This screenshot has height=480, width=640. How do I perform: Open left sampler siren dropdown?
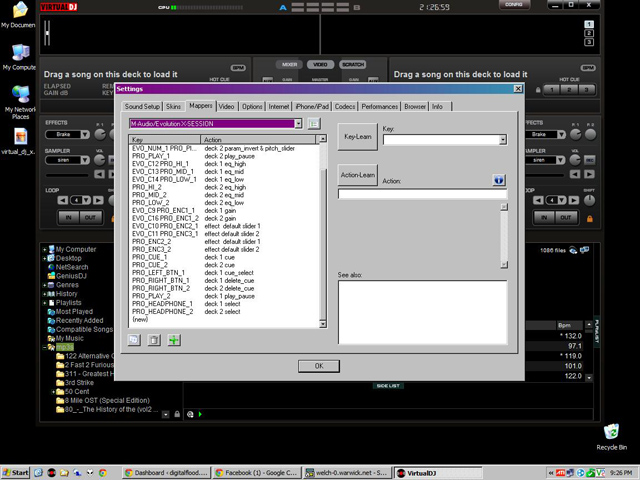click(85, 160)
